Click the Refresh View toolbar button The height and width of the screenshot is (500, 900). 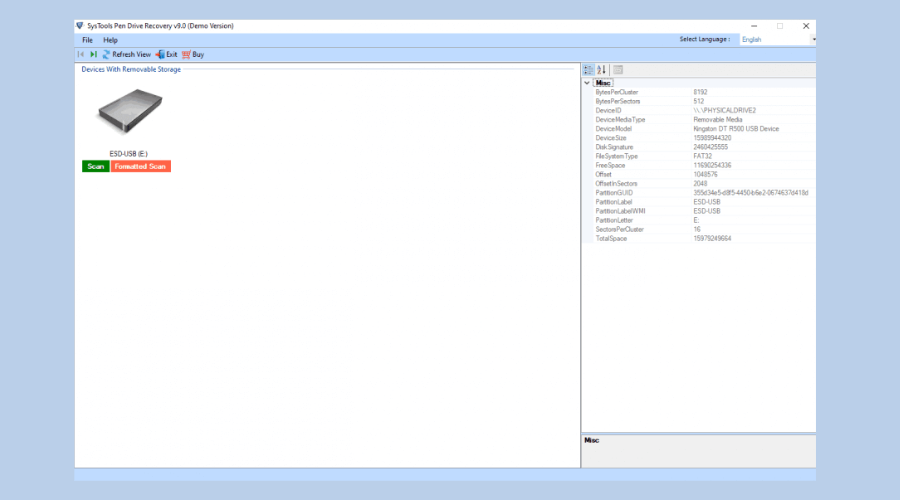[x=126, y=55]
